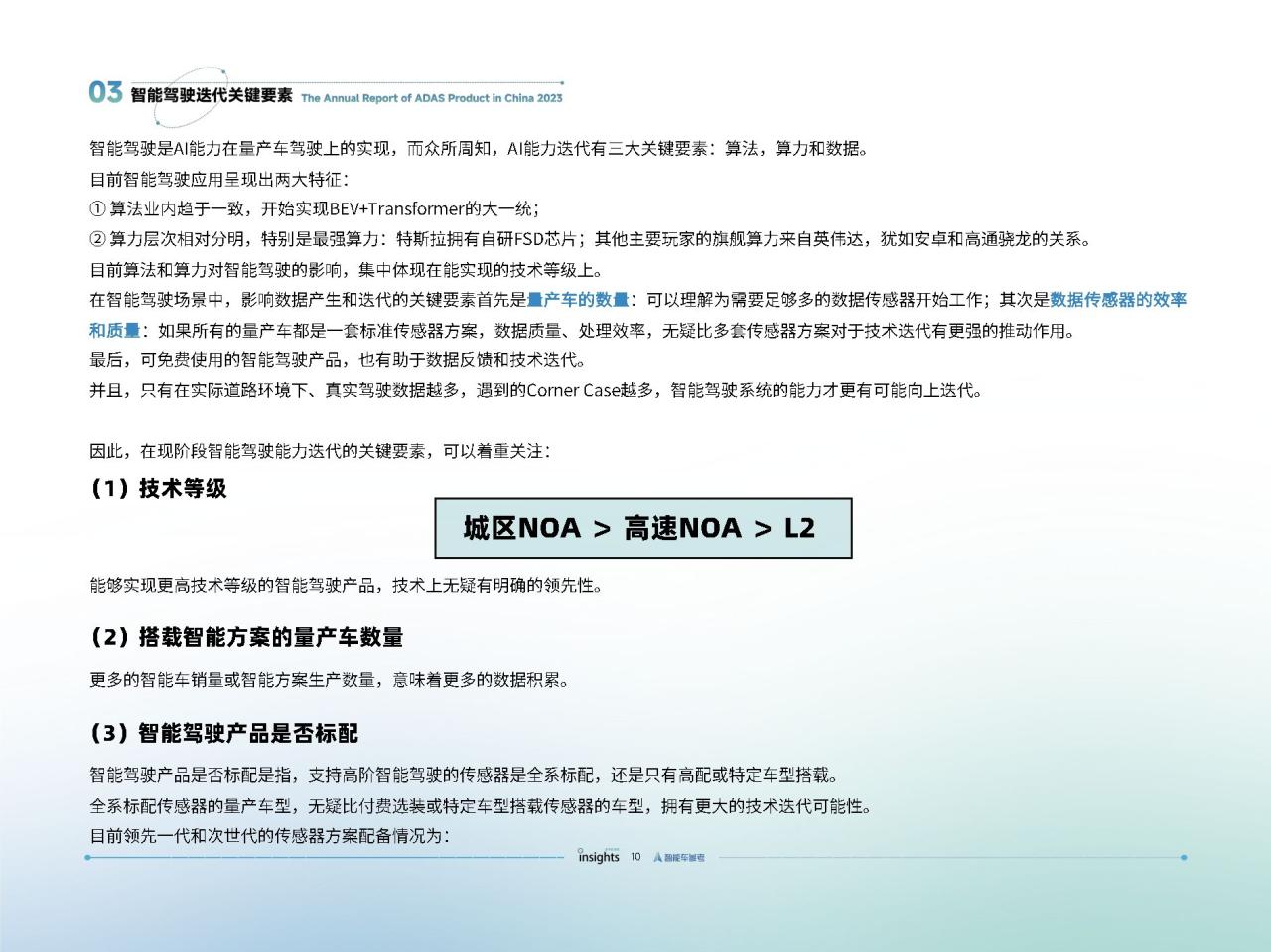Click the circled number ① bullet

(97, 209)
